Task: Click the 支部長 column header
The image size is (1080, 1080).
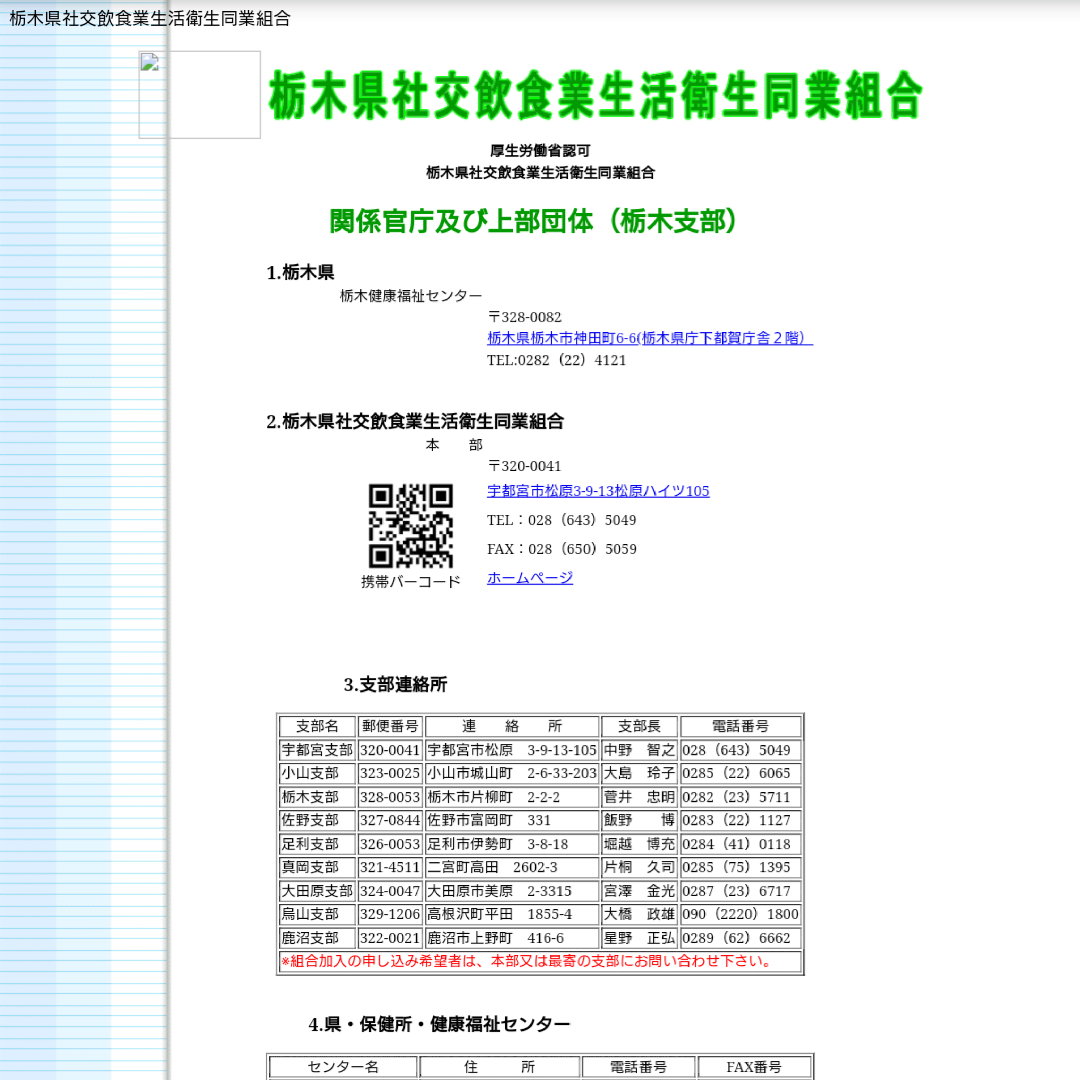Action: tap(639, 726)
